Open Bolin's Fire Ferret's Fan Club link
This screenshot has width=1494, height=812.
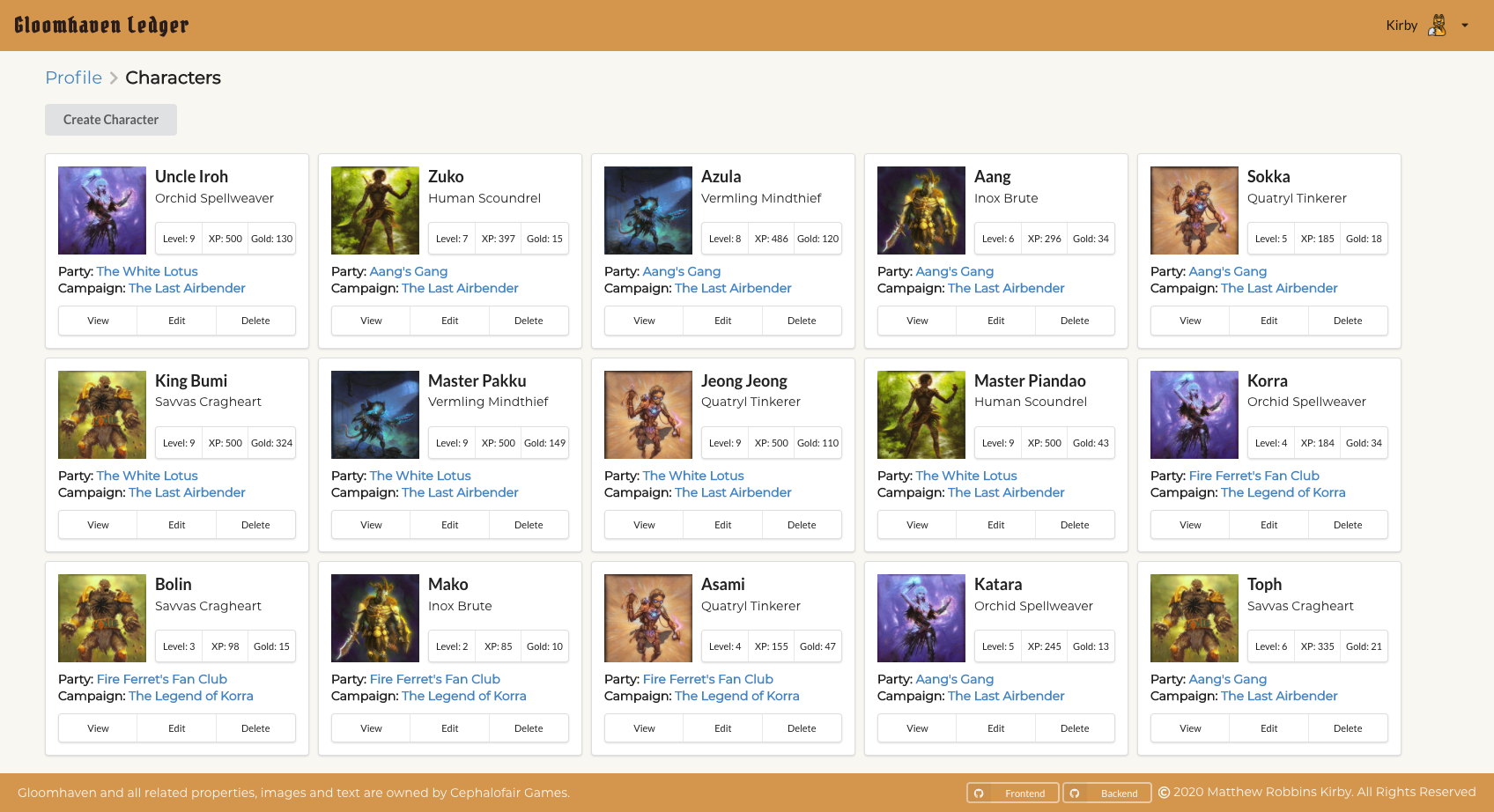pos(162,679)
